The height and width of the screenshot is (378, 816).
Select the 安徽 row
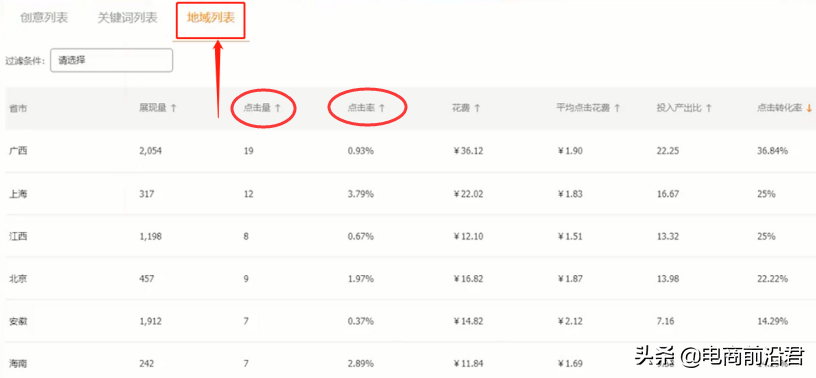408,321
